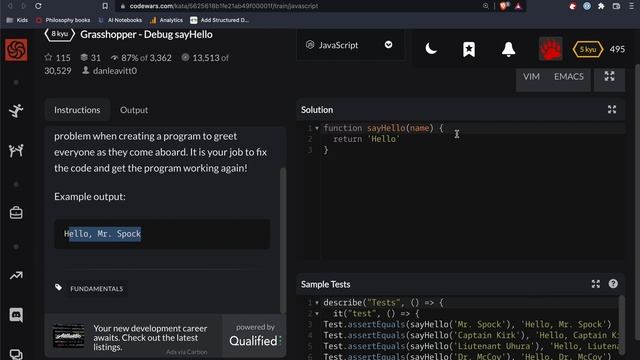Click the browser address bar URL
Viewport: 640px width, 360px height.
coord(224,6)
